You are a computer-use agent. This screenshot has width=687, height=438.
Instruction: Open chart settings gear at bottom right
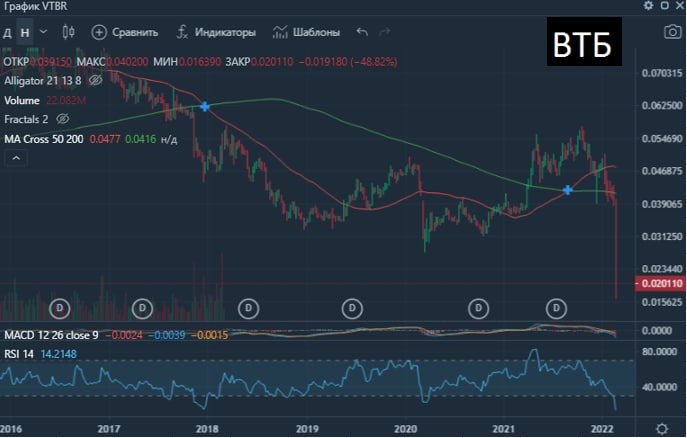coord(662,428)
